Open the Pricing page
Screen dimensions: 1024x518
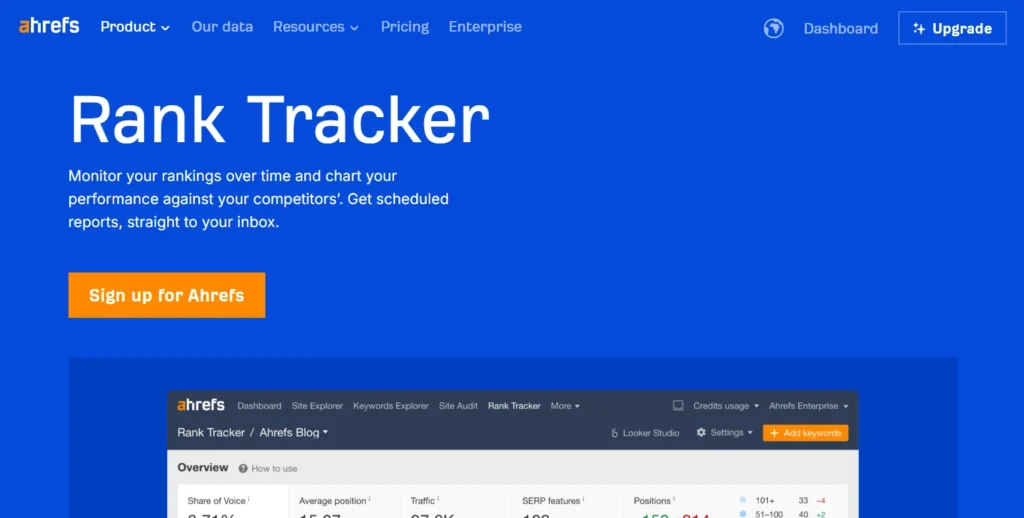pos(405,27)
